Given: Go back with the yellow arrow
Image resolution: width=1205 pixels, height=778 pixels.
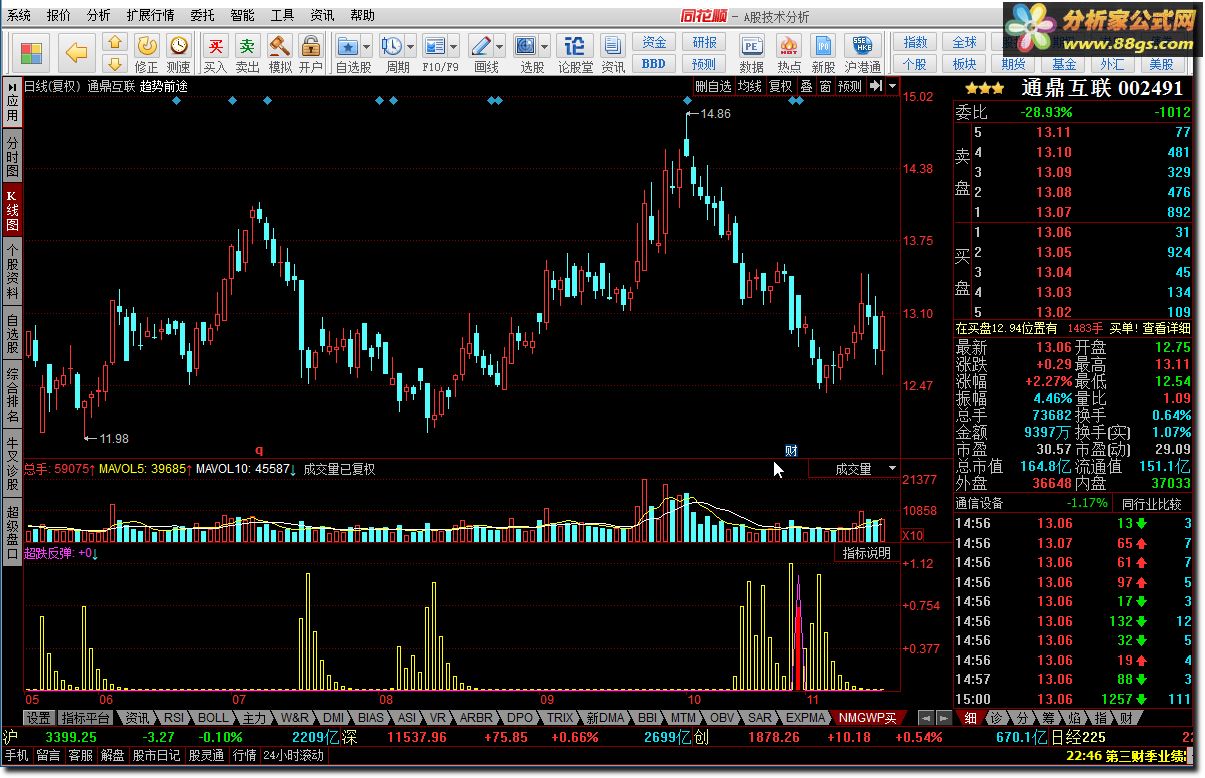Looking at the screenshot, I should tap(76, 52).
